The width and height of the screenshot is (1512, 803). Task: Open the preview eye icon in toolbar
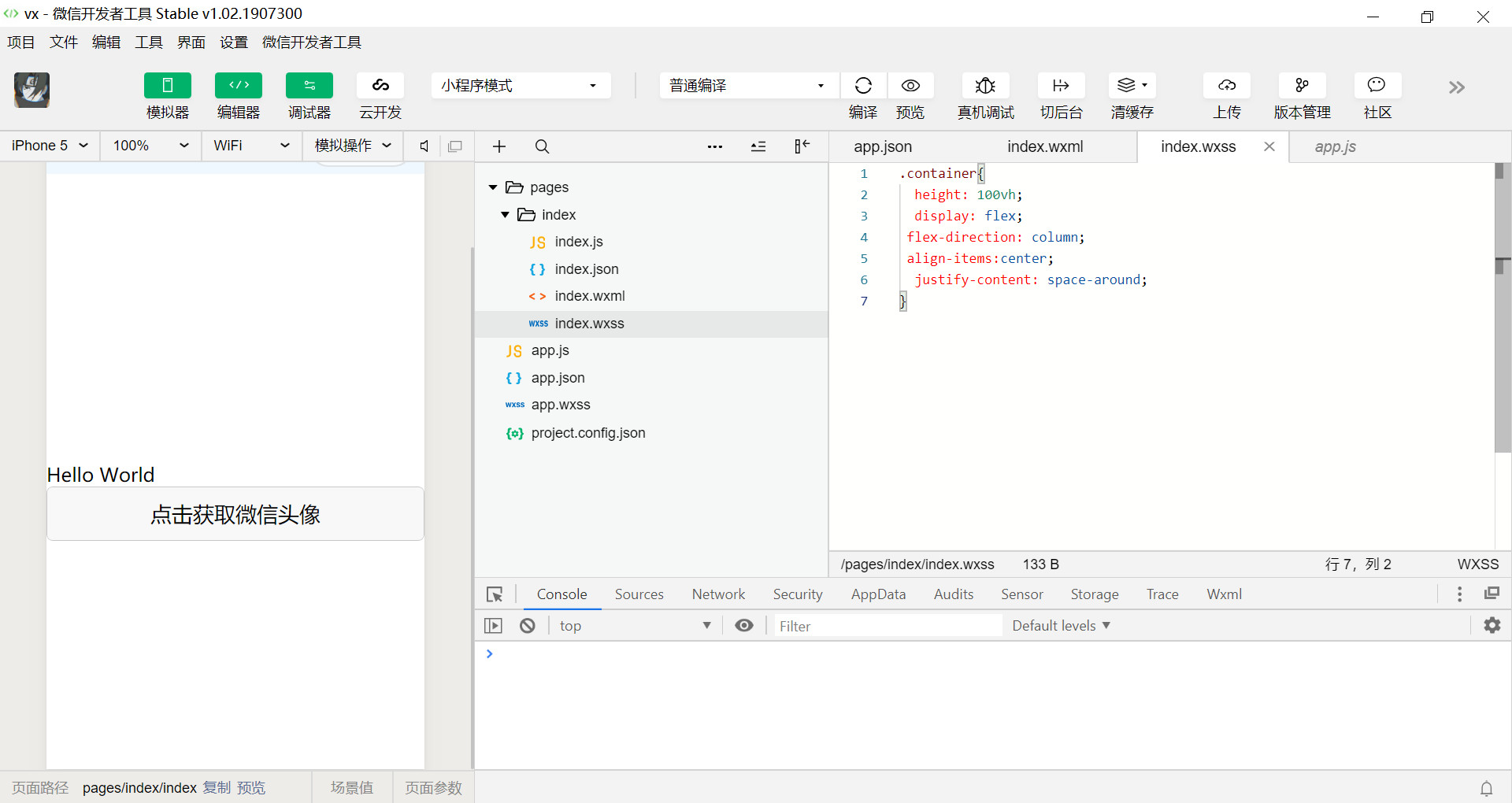[x=910, y=86]
